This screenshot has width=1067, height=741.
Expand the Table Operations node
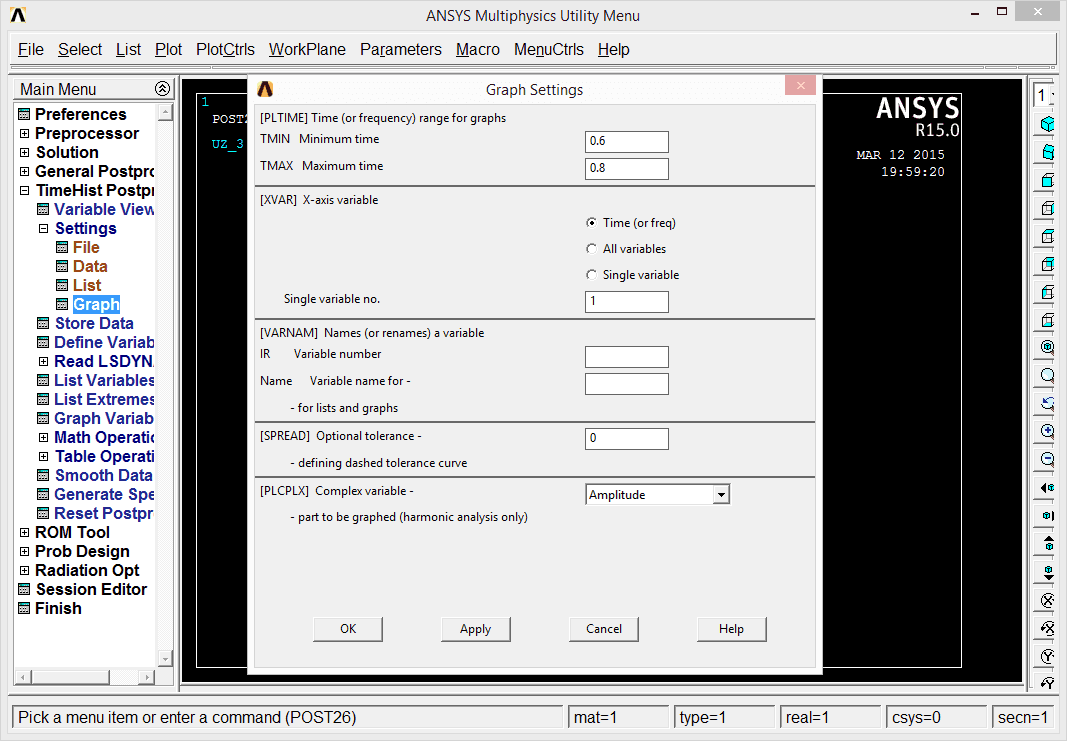point(43,457)
